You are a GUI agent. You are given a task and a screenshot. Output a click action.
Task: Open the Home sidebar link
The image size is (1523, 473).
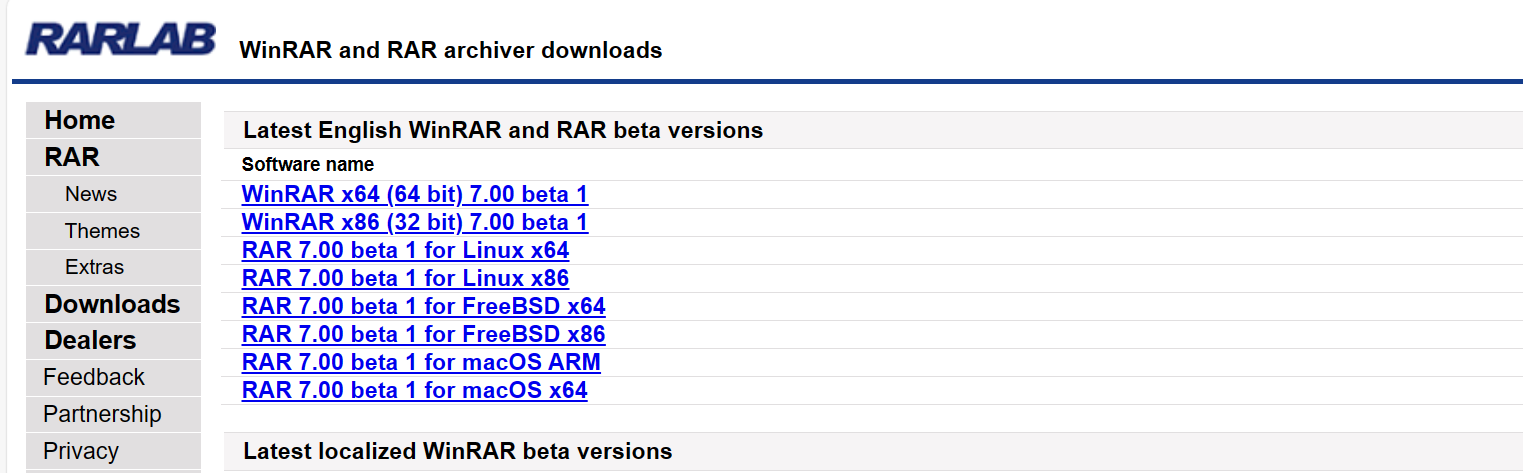pos(80,120)
